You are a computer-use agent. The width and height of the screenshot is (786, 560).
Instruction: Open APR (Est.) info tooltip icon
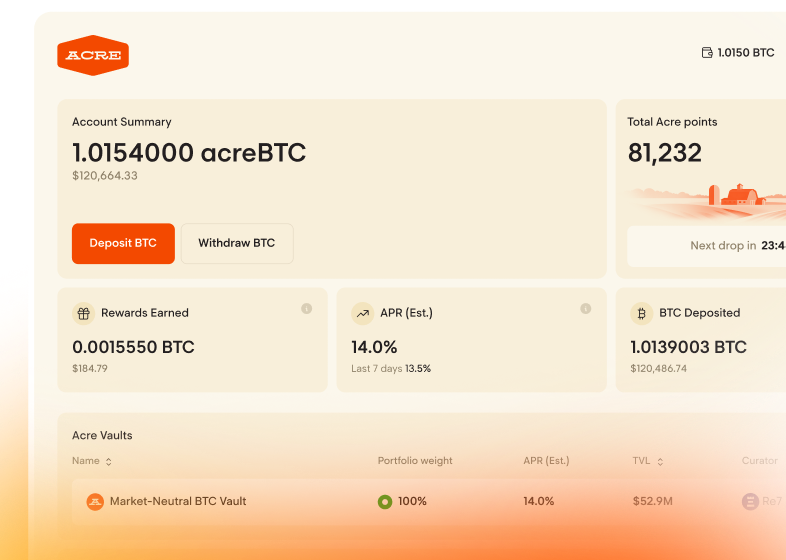coord(586,308)
